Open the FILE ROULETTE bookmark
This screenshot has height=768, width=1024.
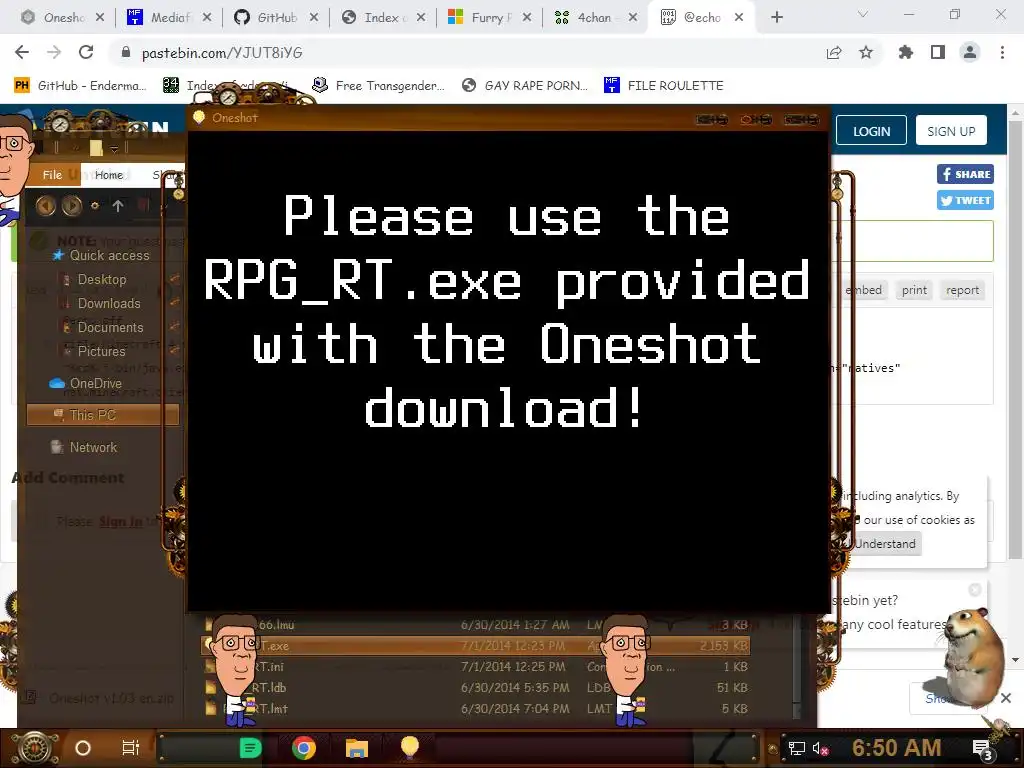(x=664, y=86)
